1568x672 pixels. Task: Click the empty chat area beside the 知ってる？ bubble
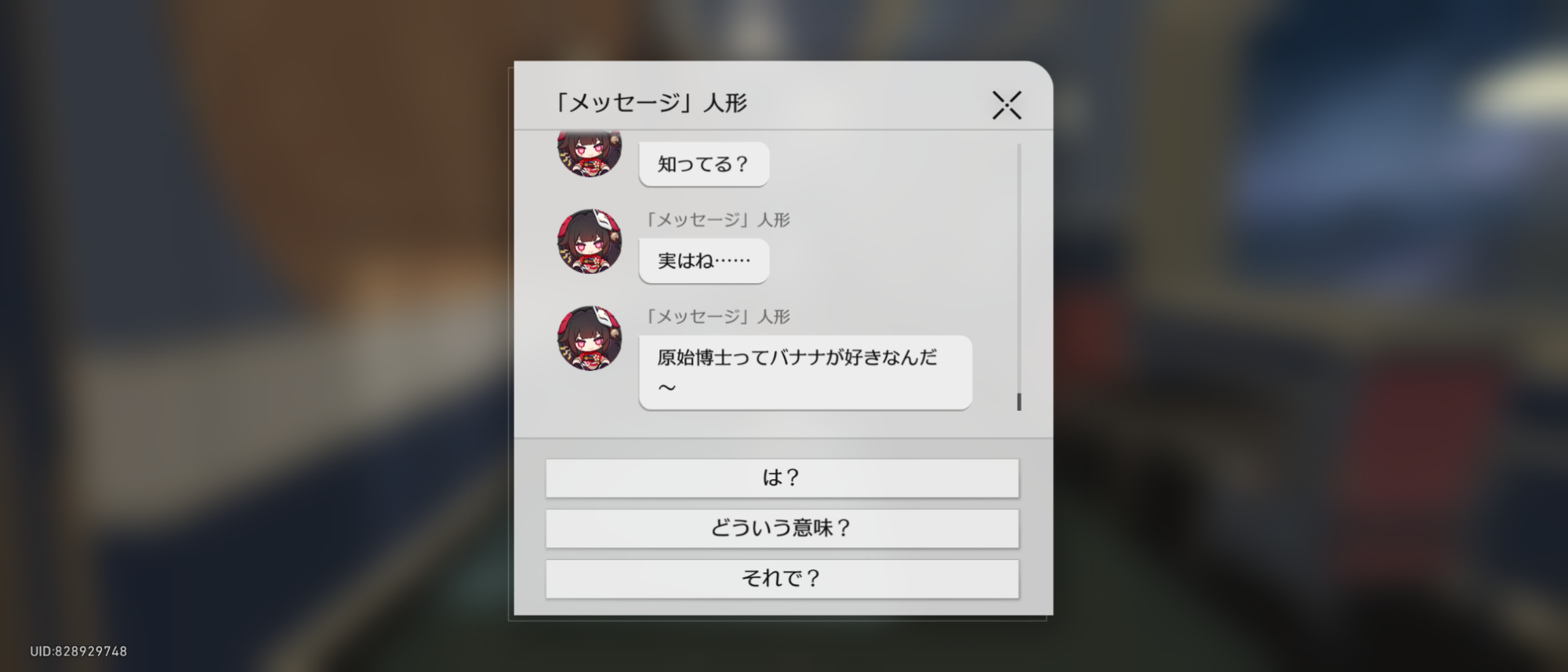point(886,164)
